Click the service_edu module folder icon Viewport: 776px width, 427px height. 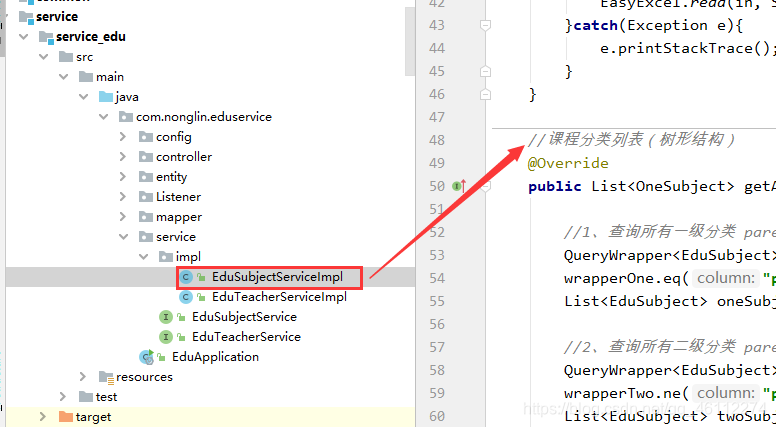pyautogui.click(x=46, y=37)
